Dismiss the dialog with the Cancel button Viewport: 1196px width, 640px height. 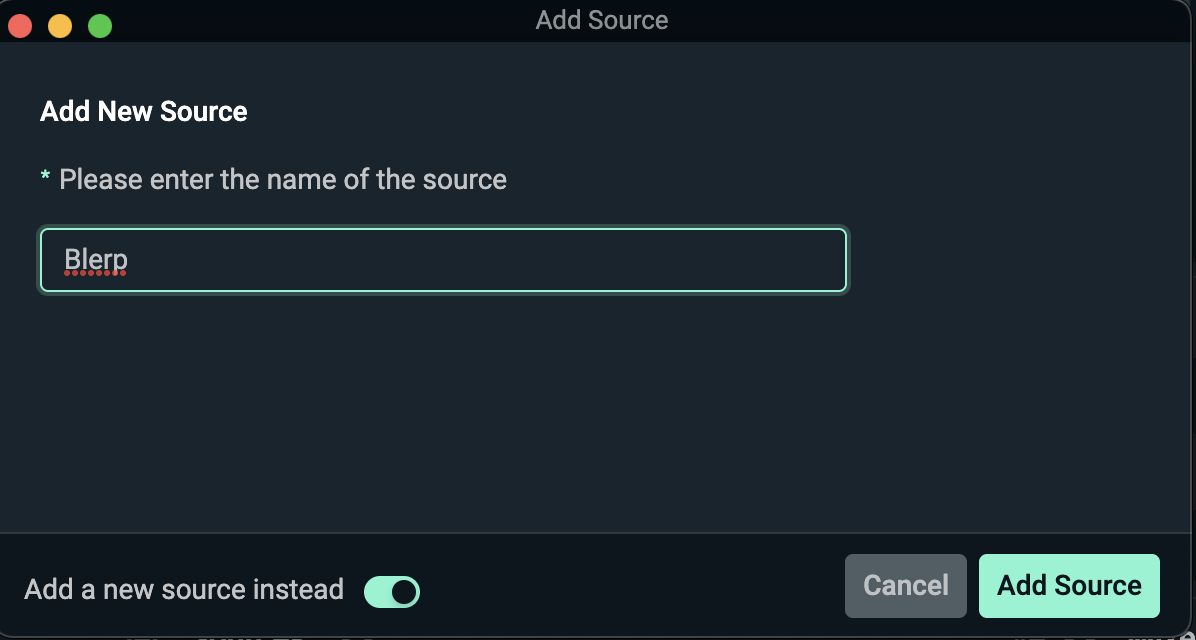tap(905, 585)
